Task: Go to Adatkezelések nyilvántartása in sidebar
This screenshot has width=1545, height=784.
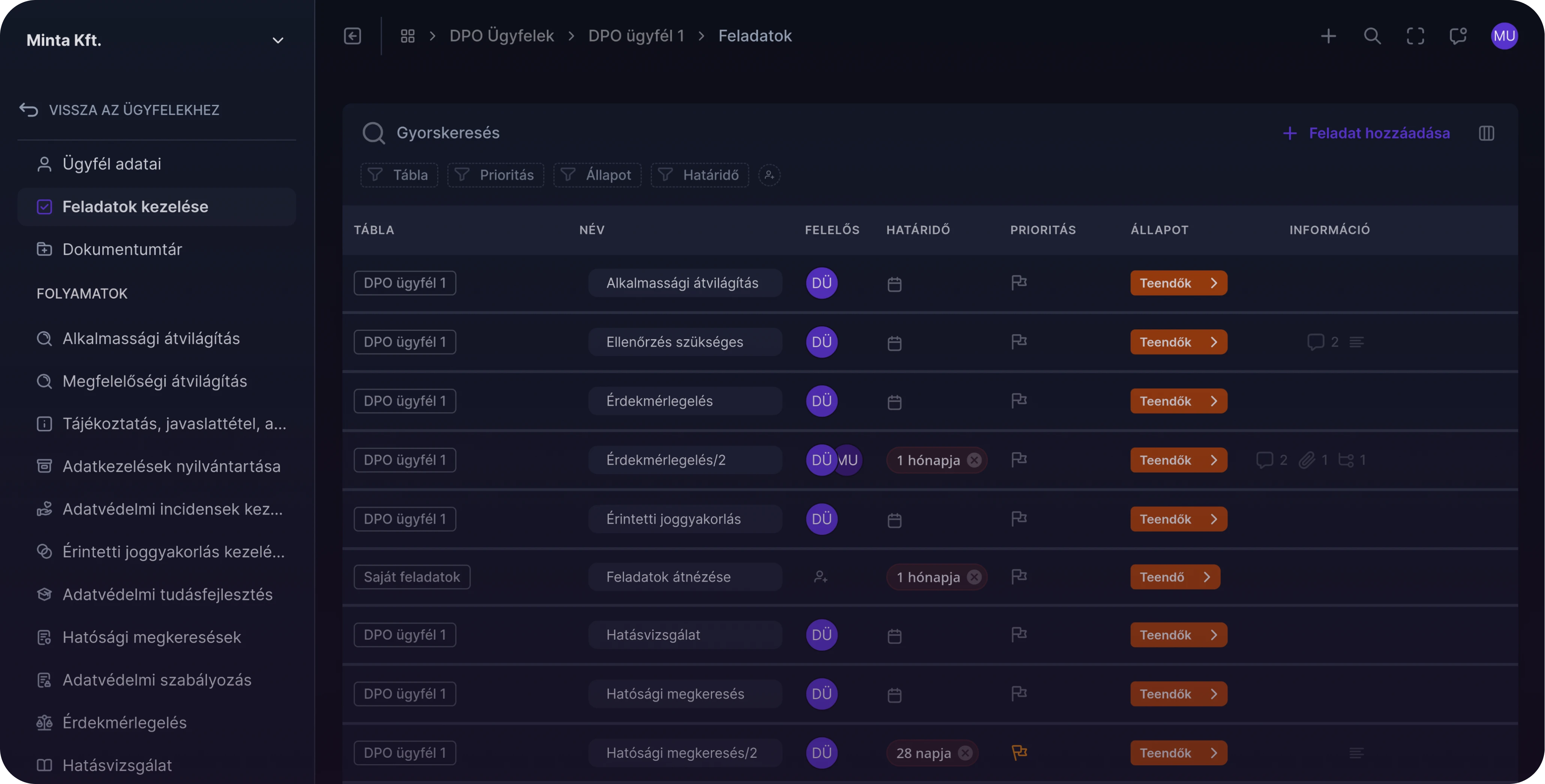Action: [x=171, y=466]
